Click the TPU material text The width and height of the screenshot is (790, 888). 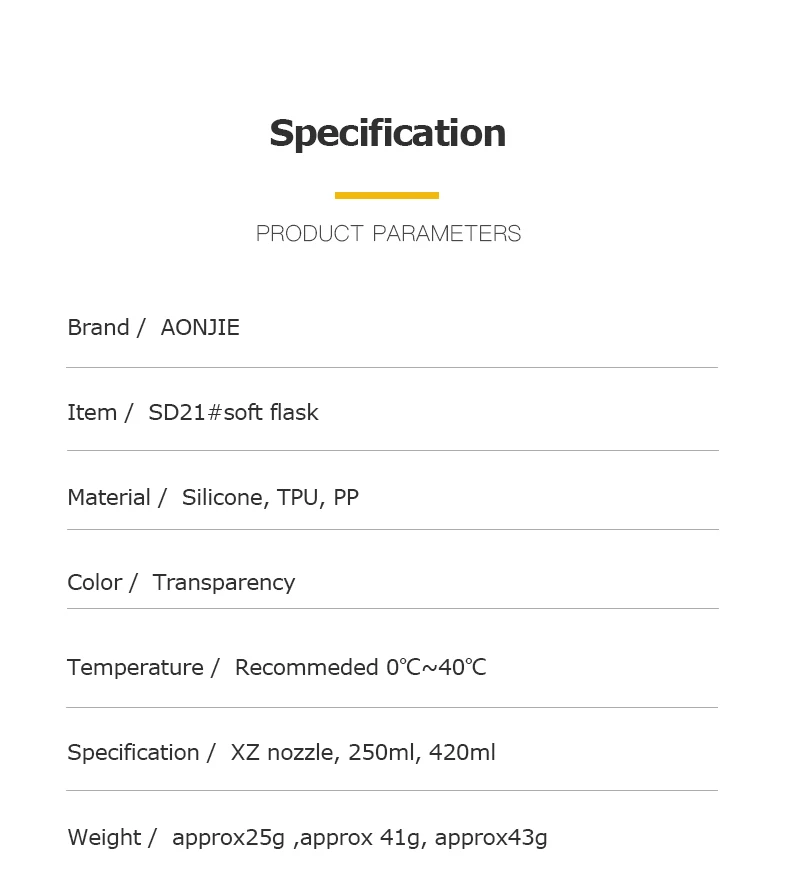(298, 498)
